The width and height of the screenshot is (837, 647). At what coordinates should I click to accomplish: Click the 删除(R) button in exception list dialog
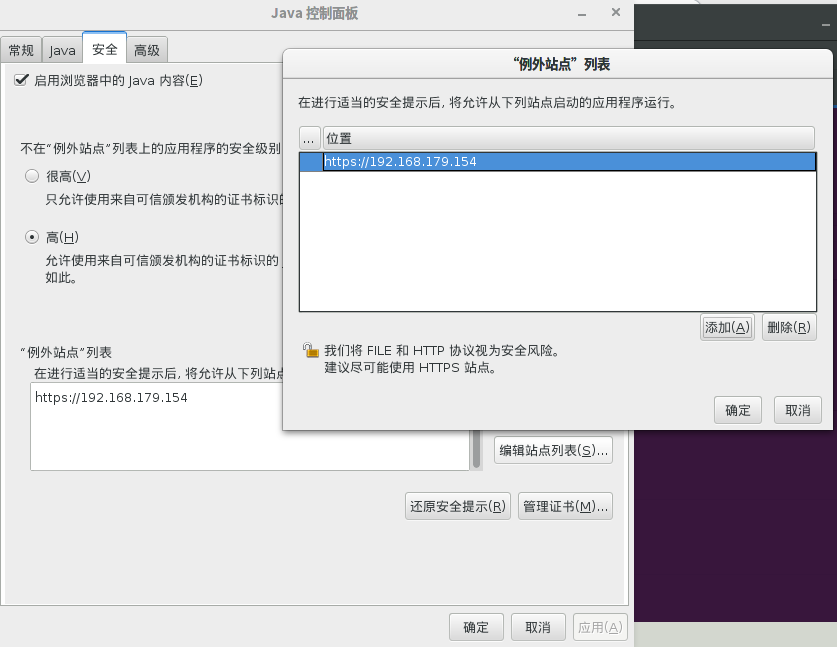coord(789,327)
